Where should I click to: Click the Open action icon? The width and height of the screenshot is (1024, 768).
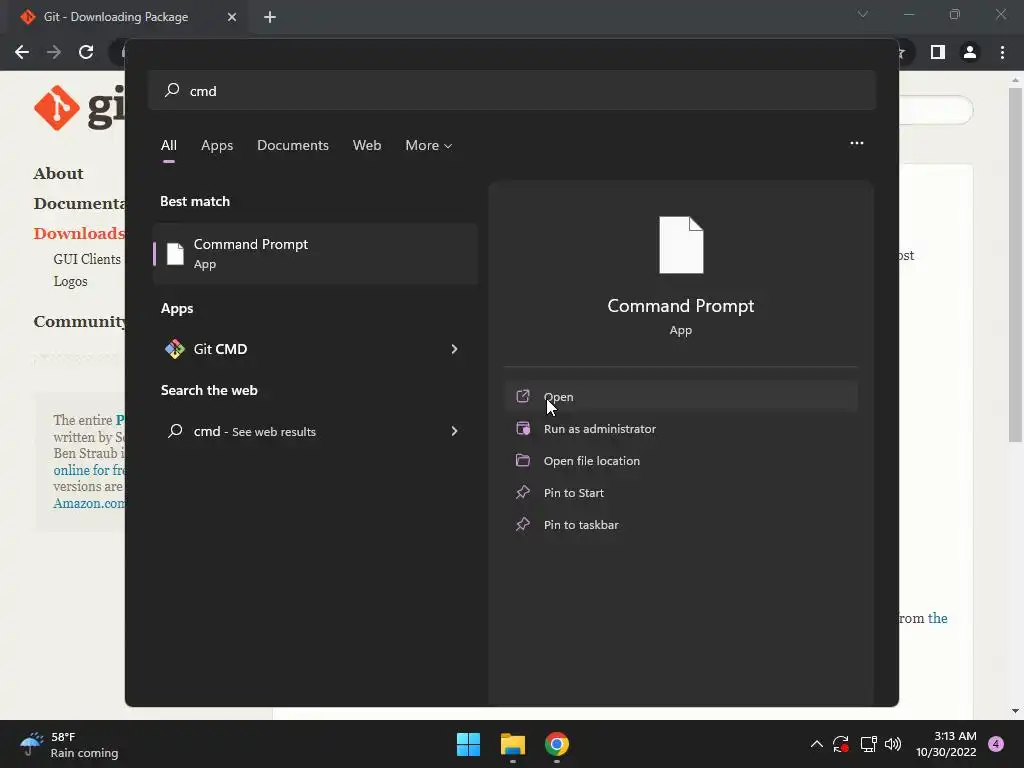pyautogui.click(x=523, y=396)
